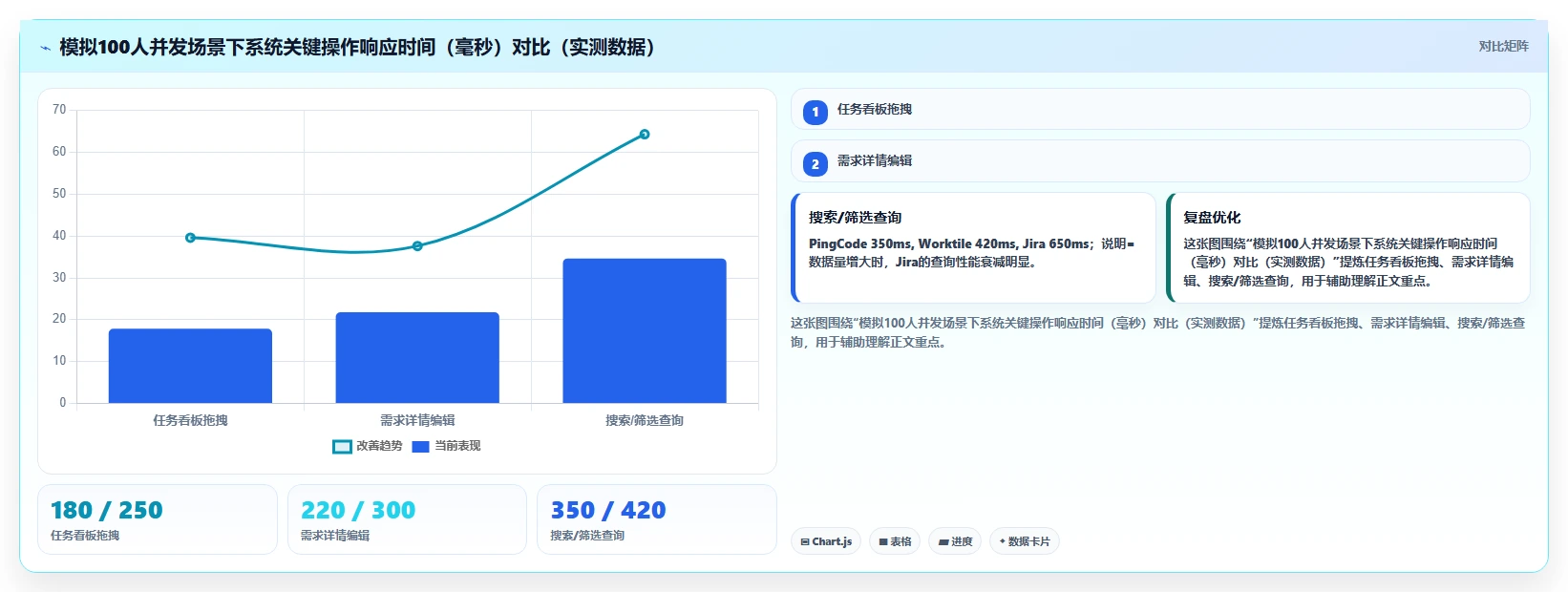The height and width of the screenshot is (592, 1568).
Task: Click the Chart.js tag chip
Action: pyautogui.click(x=826, y=541)
